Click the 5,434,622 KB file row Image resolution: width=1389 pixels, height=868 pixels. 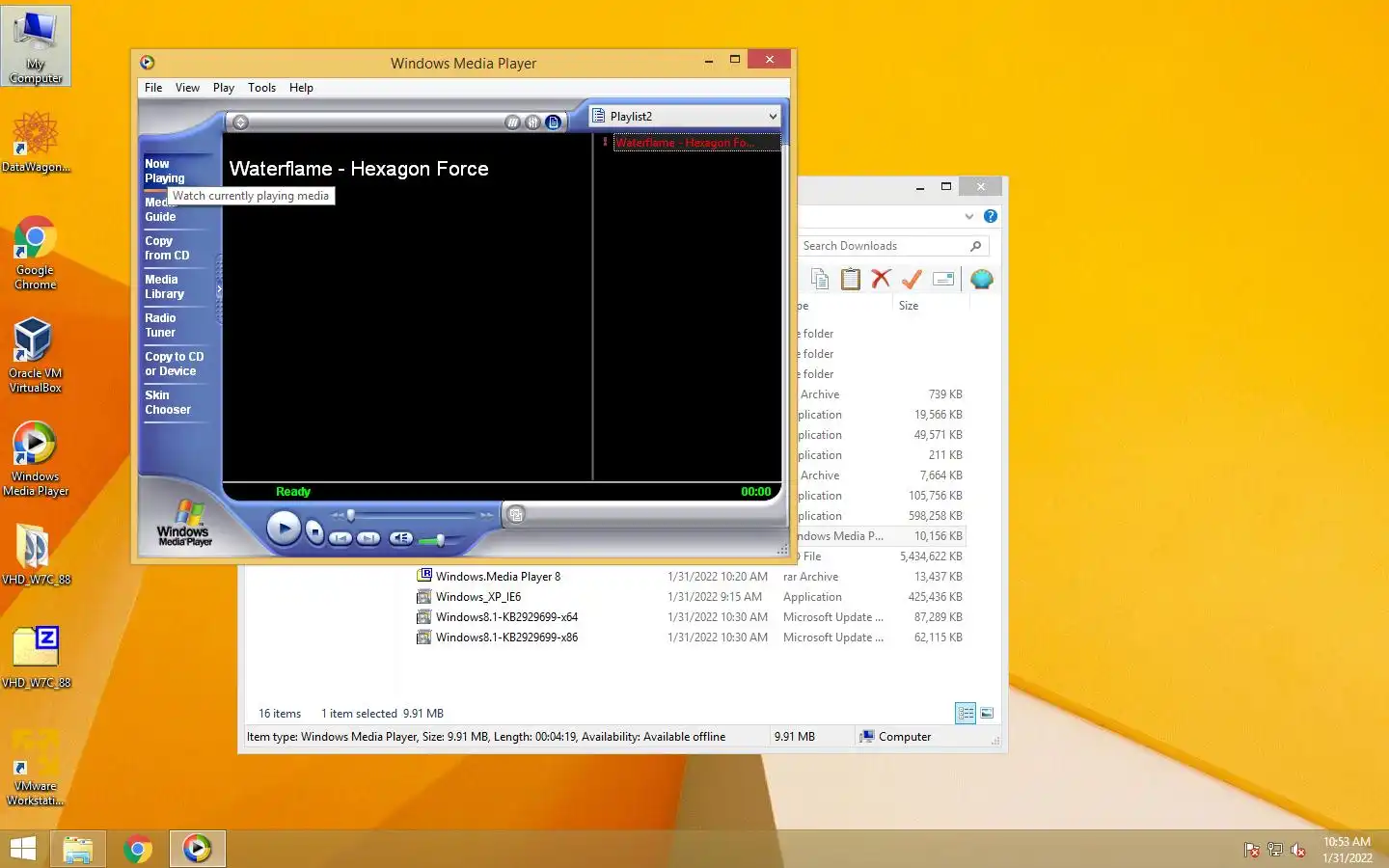(x=880, y=556)
